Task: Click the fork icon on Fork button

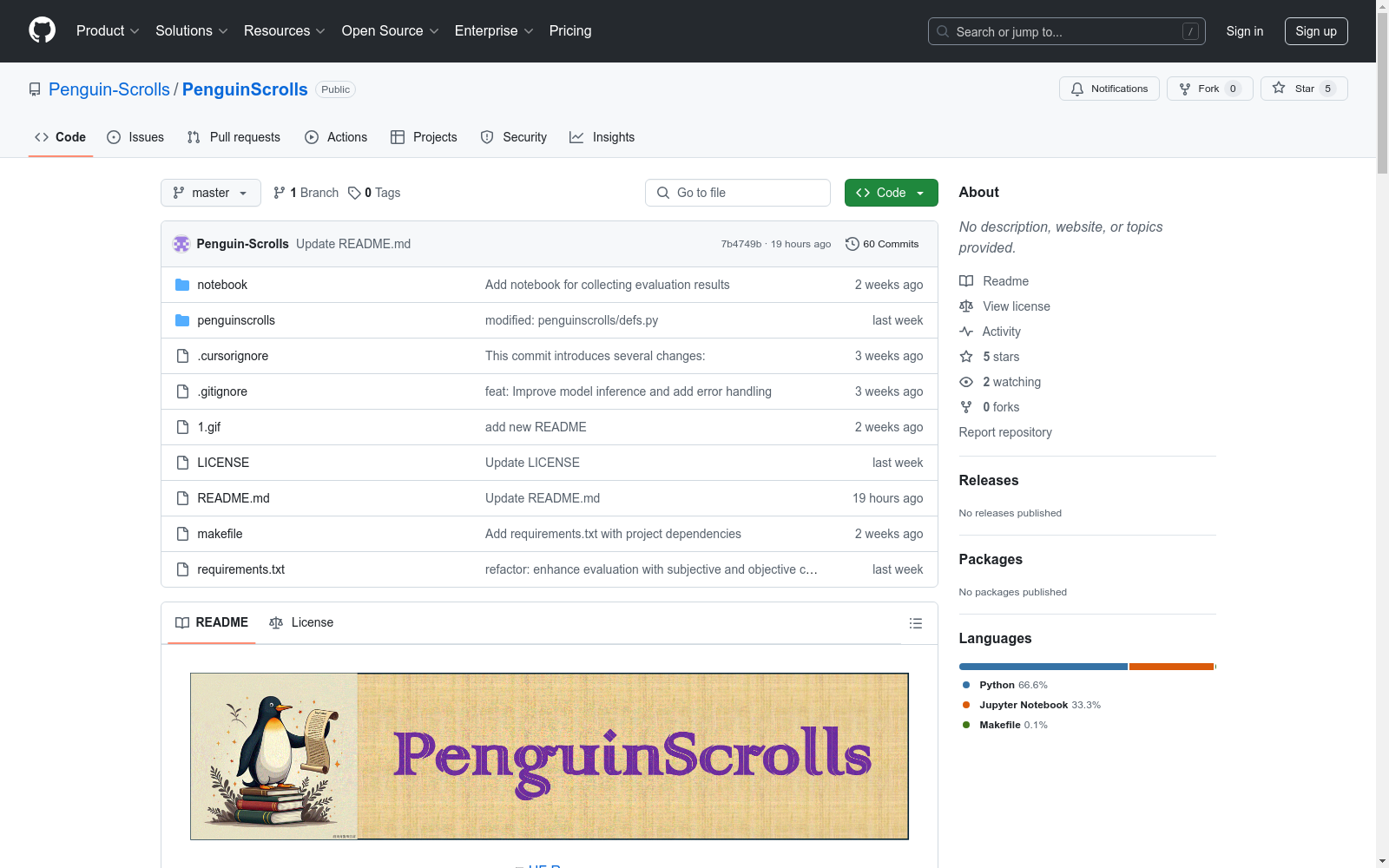Action: (1185, 89)
